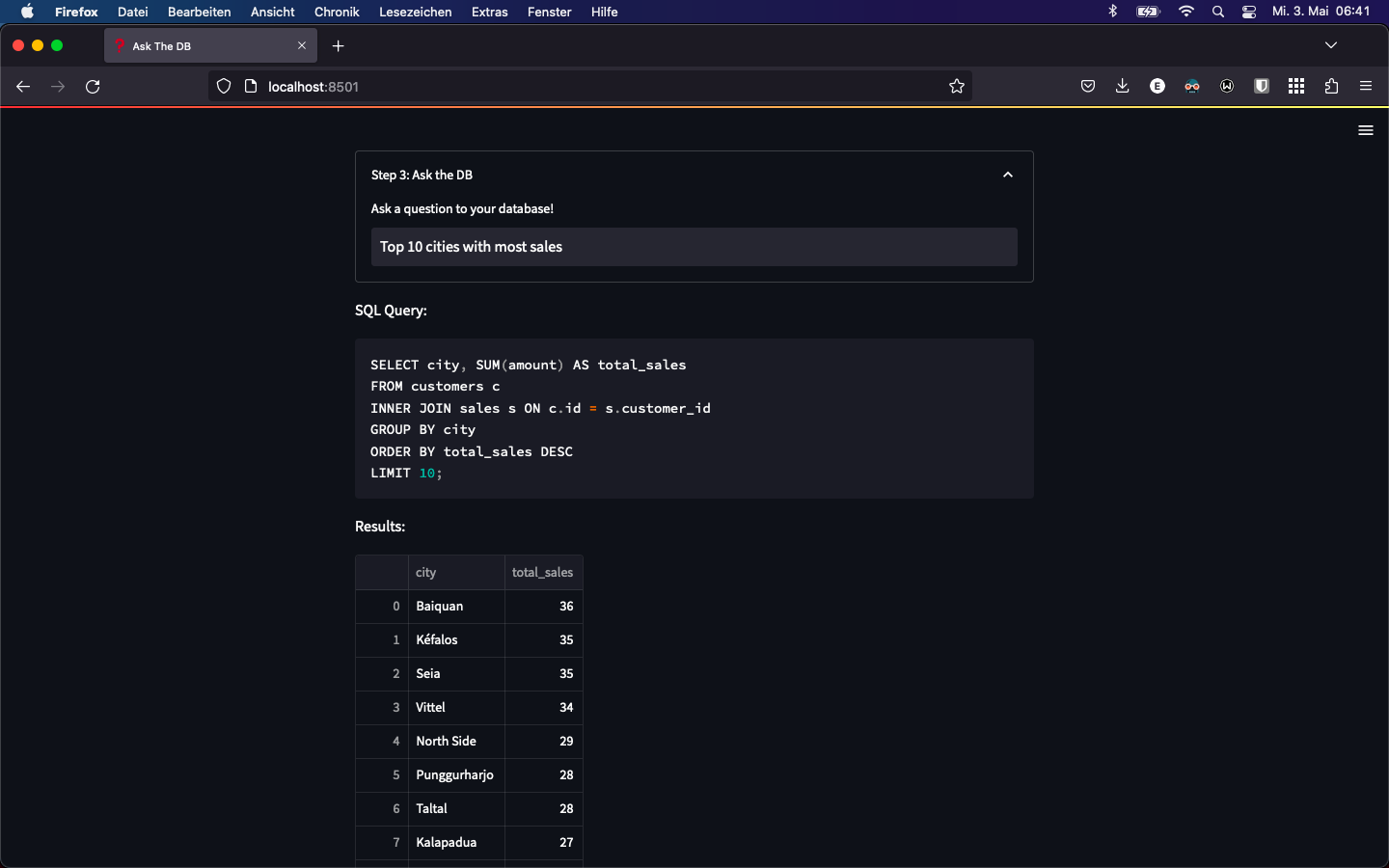This screenshot has height=868, width=1389.
Task: Open the Ansicht menu
Action: (x=273, y=12)
